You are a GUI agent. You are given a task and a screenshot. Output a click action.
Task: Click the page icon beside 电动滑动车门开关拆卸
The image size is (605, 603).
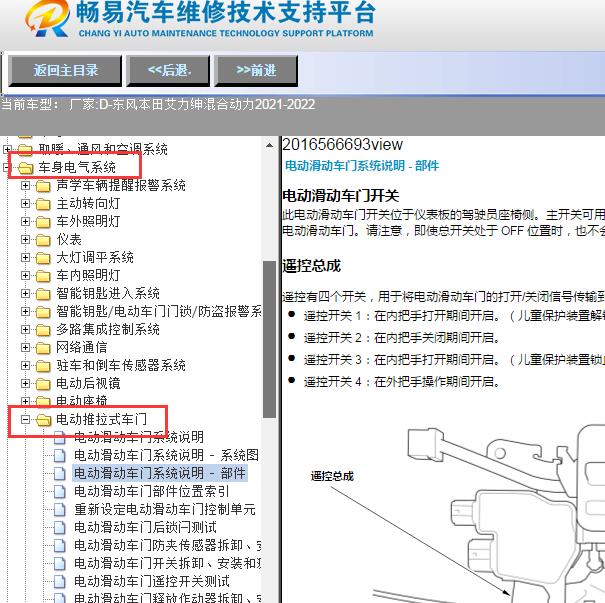tap(60, 564)
